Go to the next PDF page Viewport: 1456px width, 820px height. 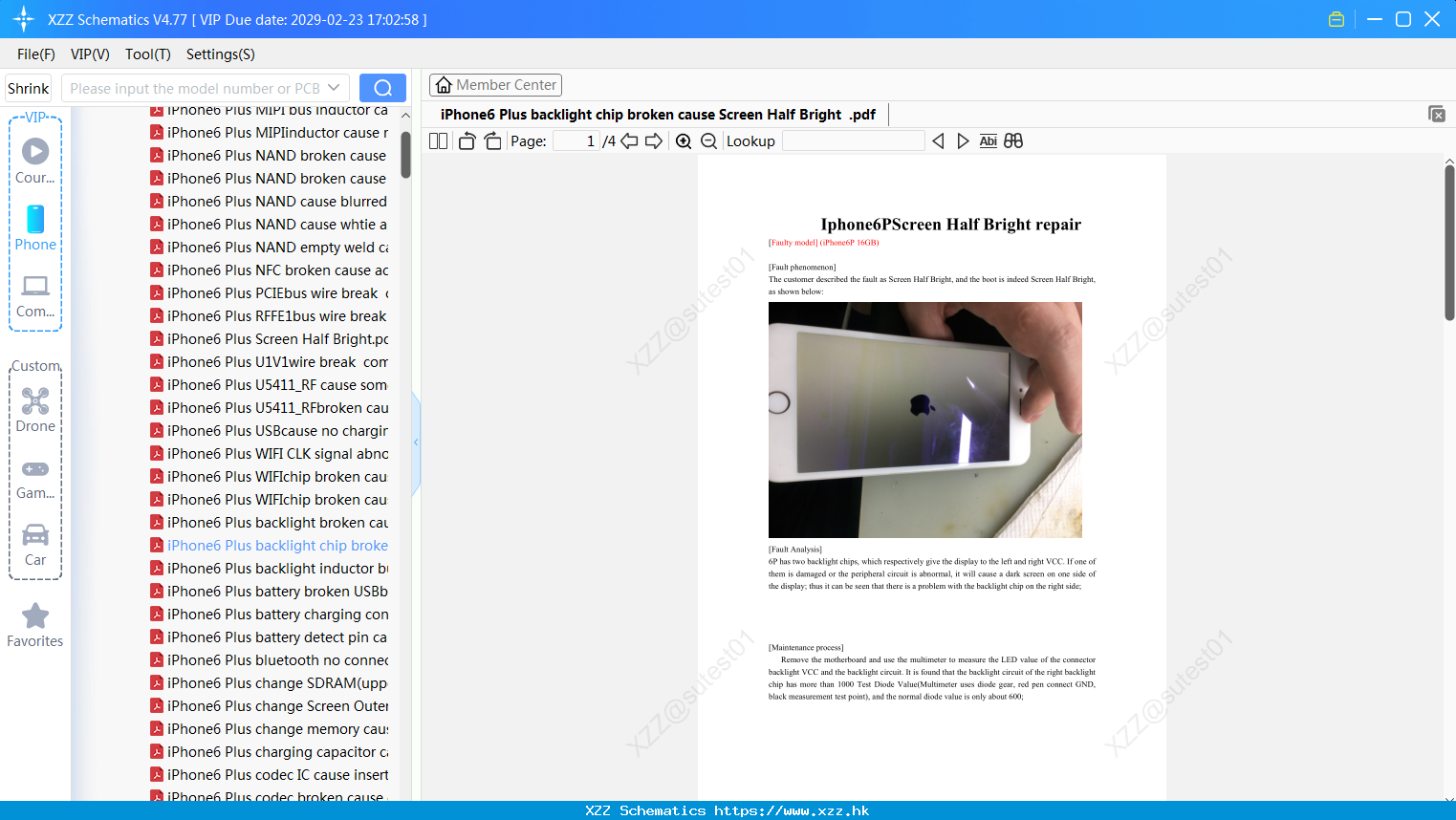654,141
